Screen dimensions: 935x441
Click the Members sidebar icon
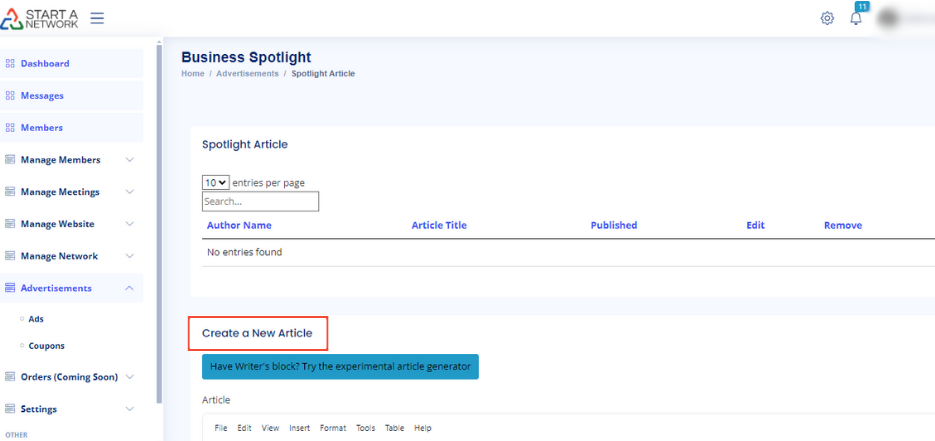tap(10, 128)
